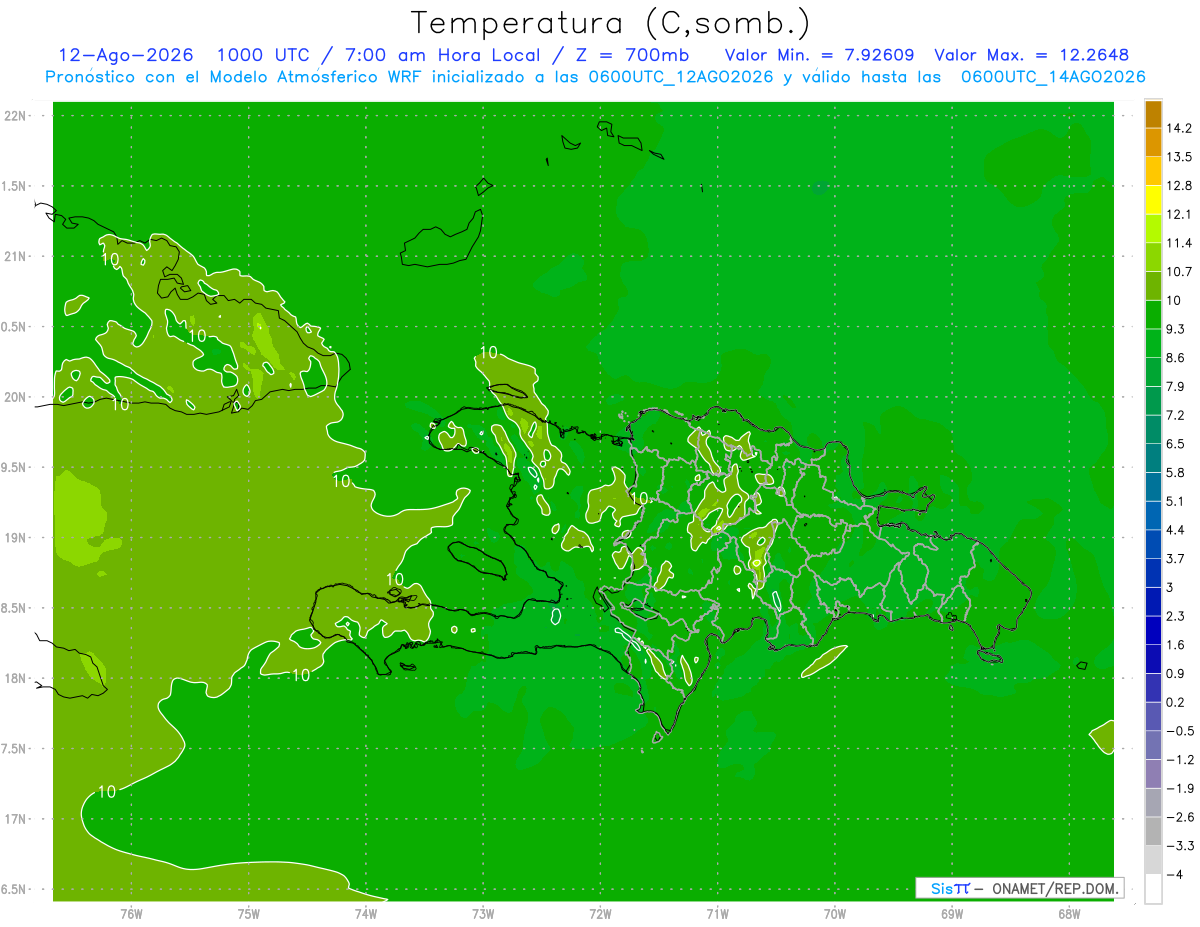Click the '-1.2' color bar value

1180,759
